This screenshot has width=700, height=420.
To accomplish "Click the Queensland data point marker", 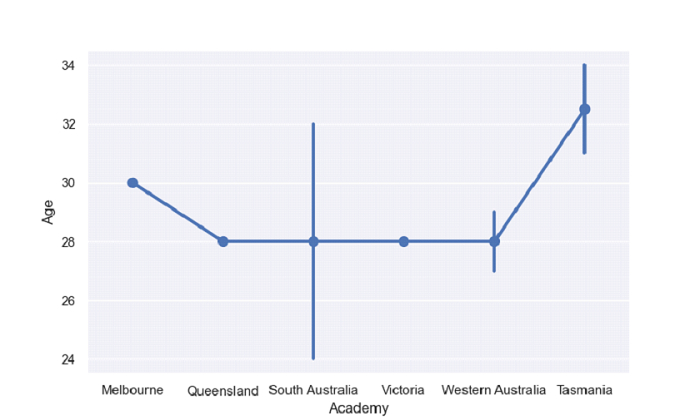I will pyautogui.click(x=223, y=241).
